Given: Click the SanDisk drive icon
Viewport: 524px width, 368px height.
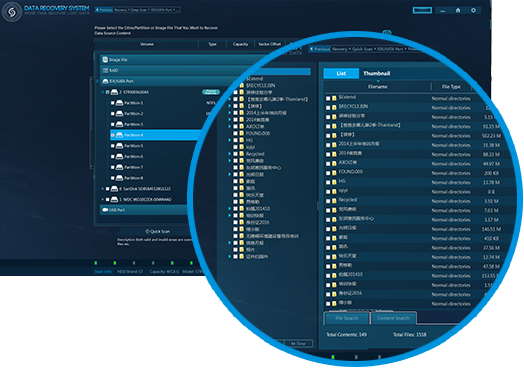Looking at the screenshot, I should (x=114, y=189).
